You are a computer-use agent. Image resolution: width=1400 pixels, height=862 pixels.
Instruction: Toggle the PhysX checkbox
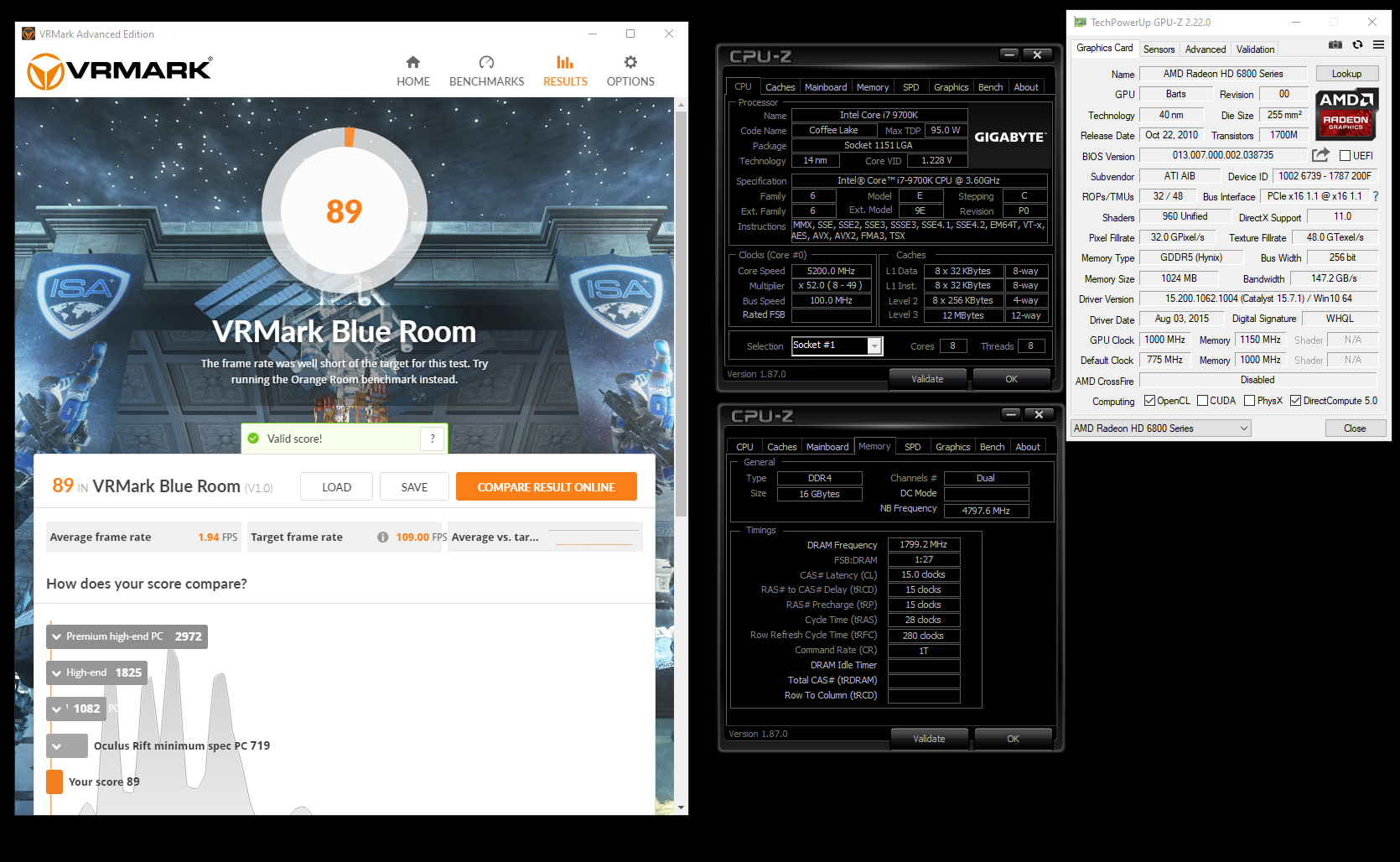click(x=1249, y=401)
